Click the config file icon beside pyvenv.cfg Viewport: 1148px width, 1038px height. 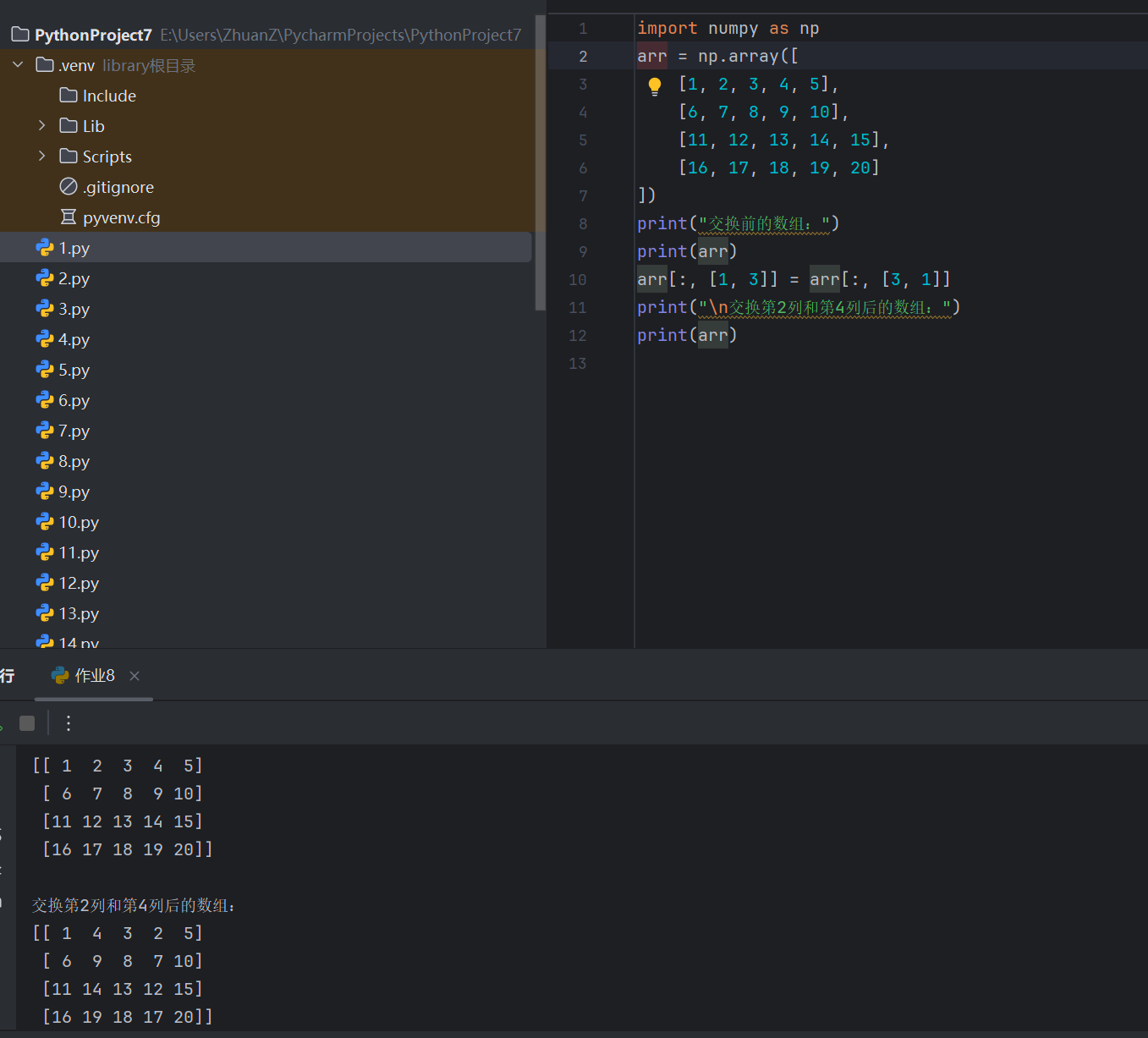coord(68,217)
